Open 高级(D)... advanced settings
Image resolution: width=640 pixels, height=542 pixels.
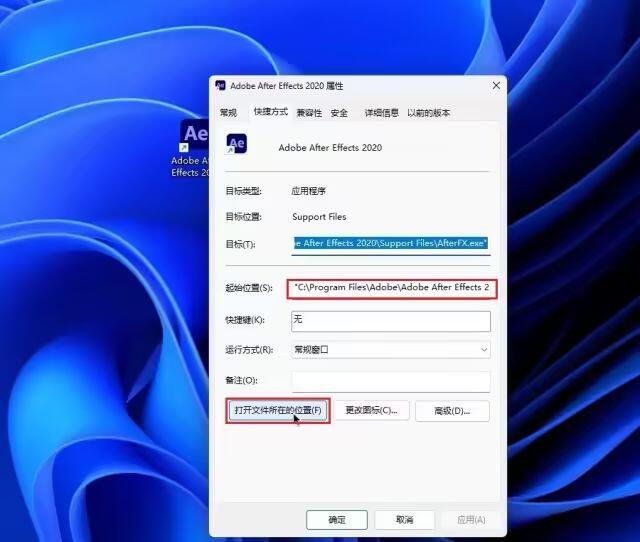(x=452, y=411)
